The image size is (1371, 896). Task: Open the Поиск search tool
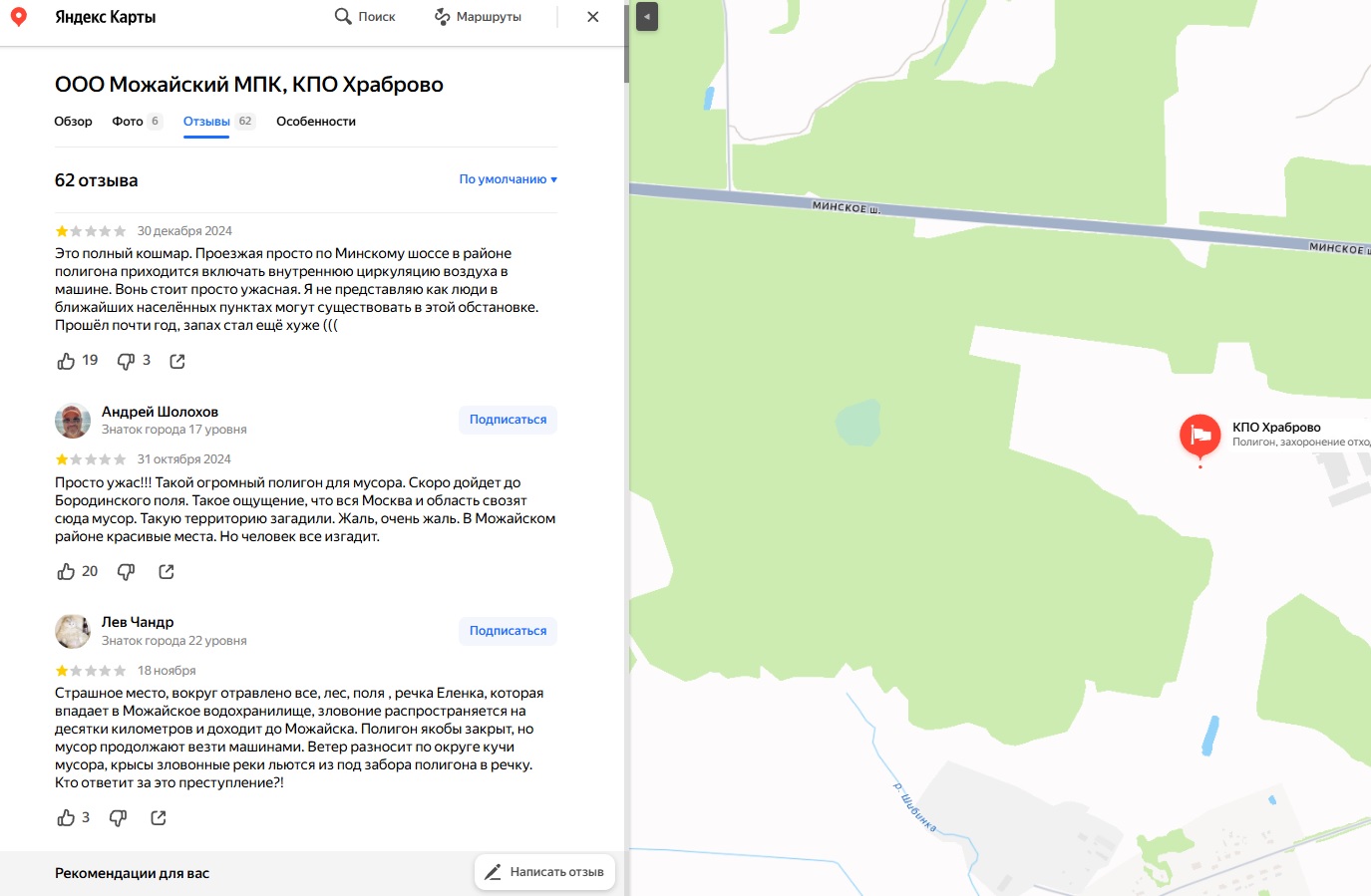click(365, 17)
